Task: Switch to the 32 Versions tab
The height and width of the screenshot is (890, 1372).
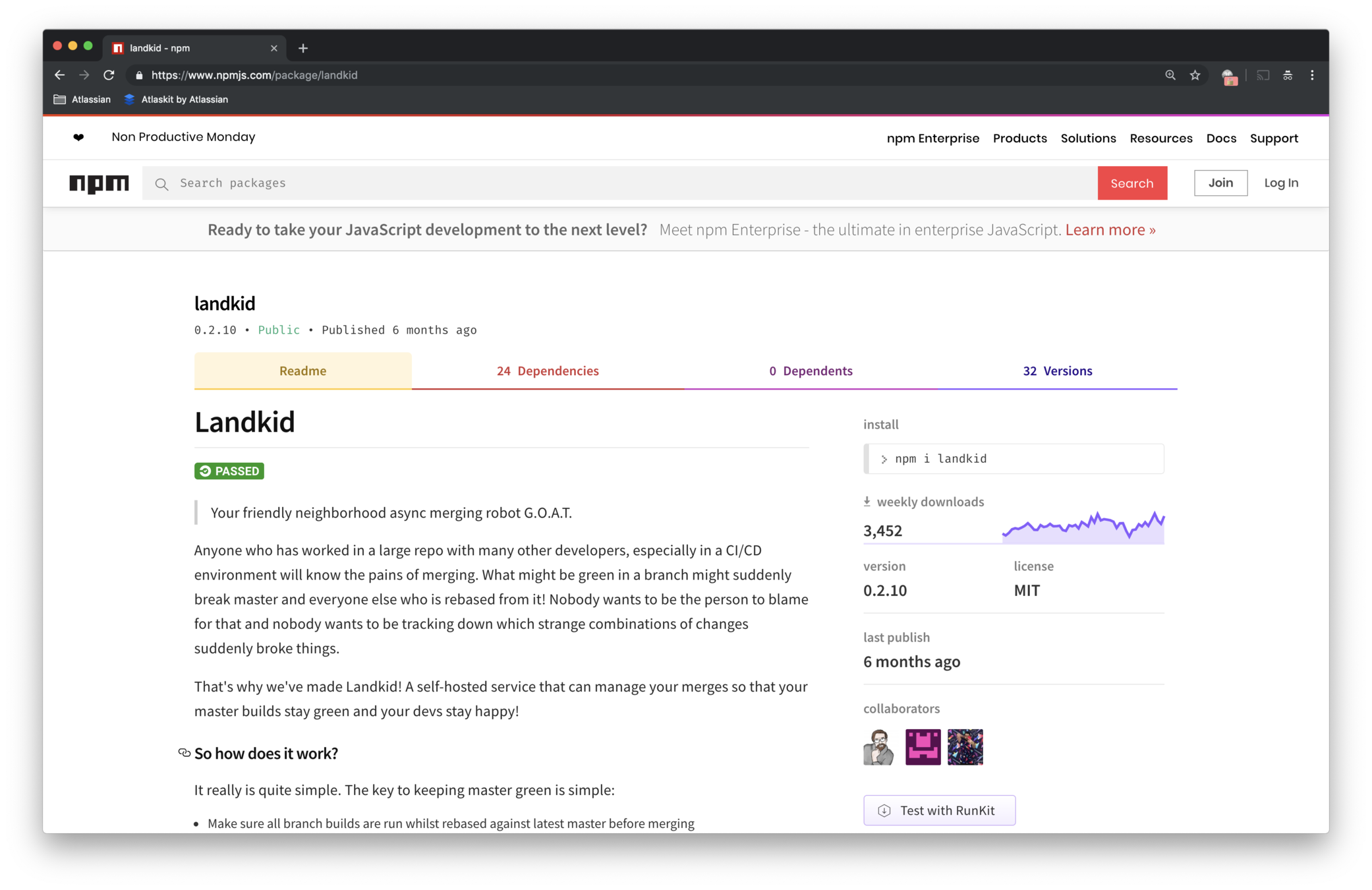Action: coord(1057,371)
